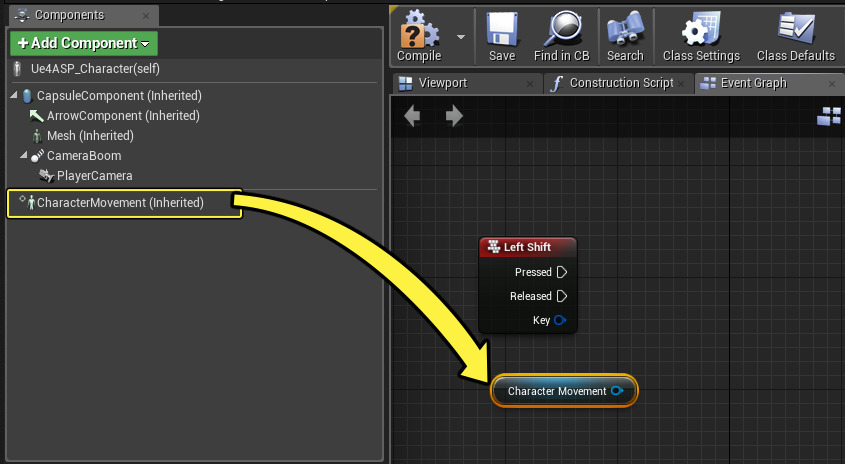Click the Event Graph tab icon
Image resolution: width=845 pixels, height=464 pixels.
point(708,83)
